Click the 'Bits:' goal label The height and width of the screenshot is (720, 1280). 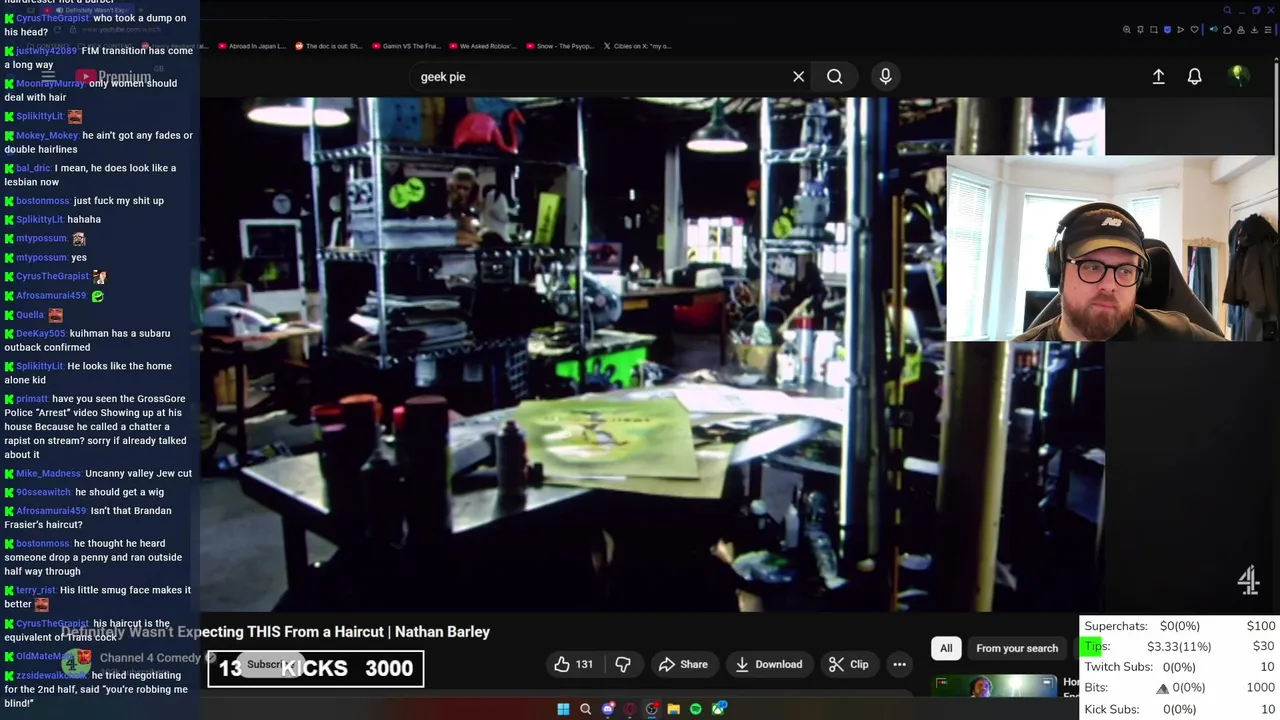[x=1096, y=688]
